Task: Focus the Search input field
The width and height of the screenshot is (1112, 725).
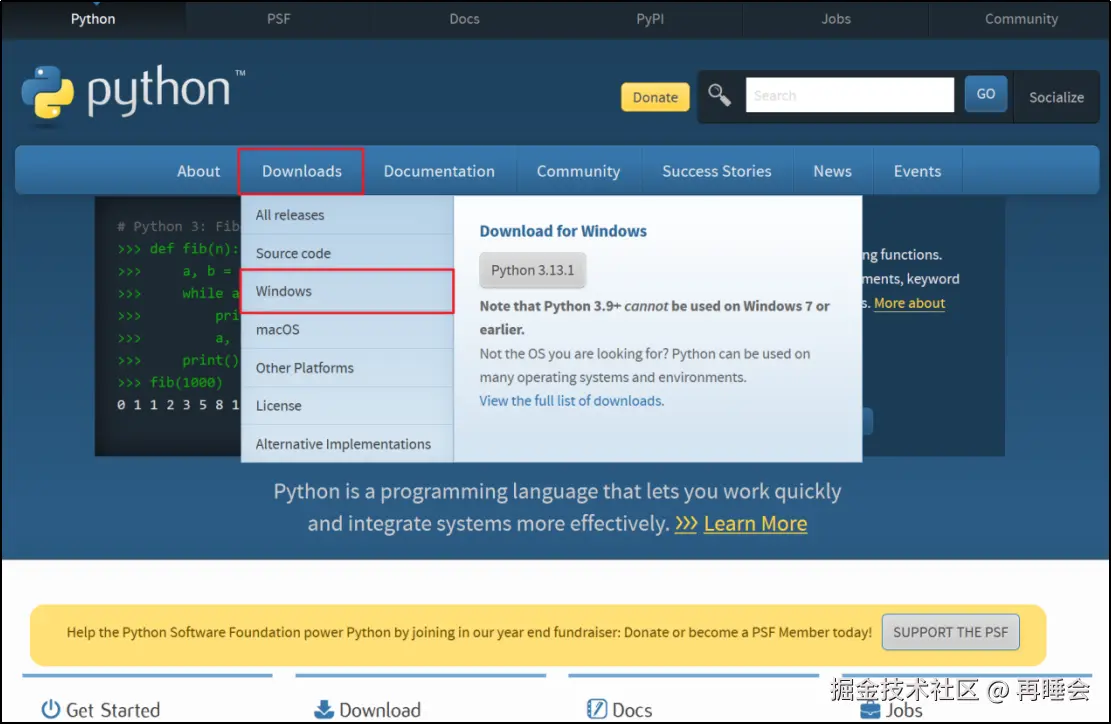Action: (x=850, y=95)
